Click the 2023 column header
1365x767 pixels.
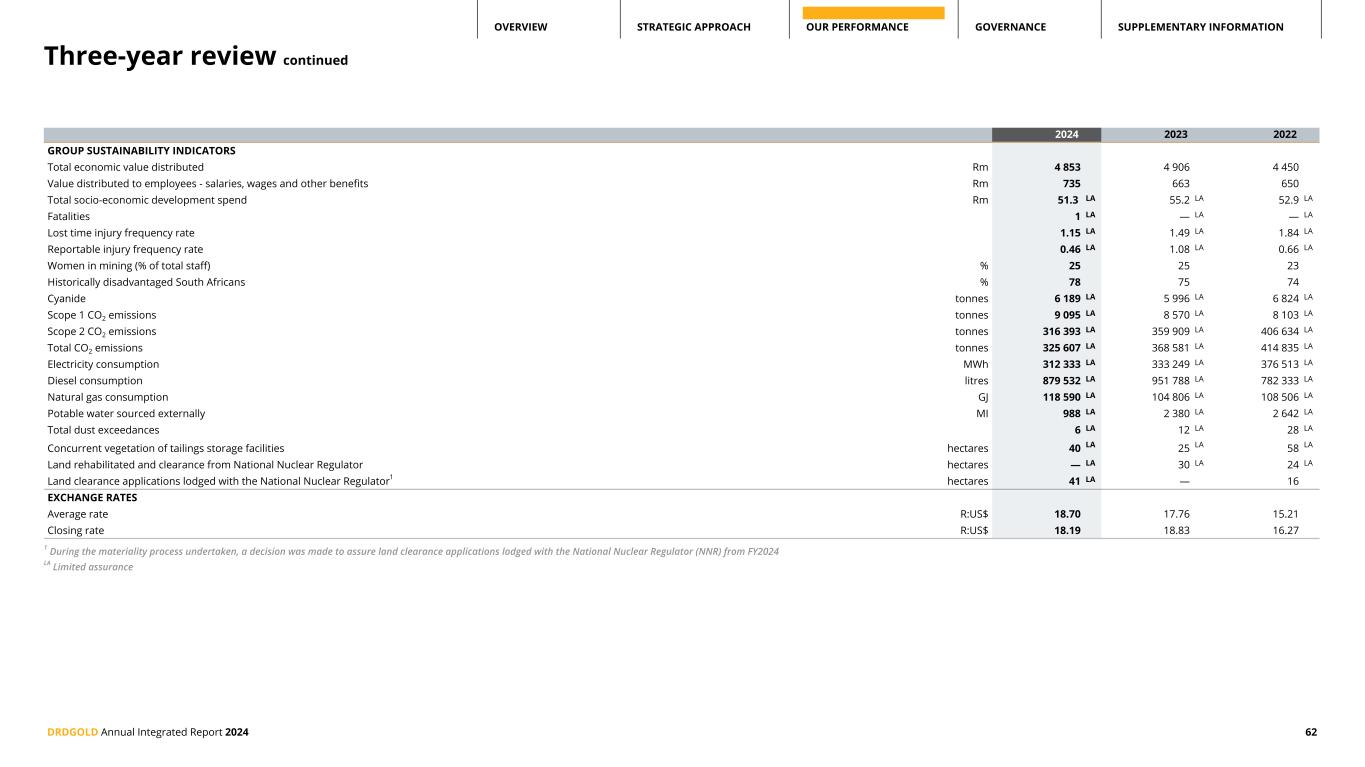pos(1175,135)
